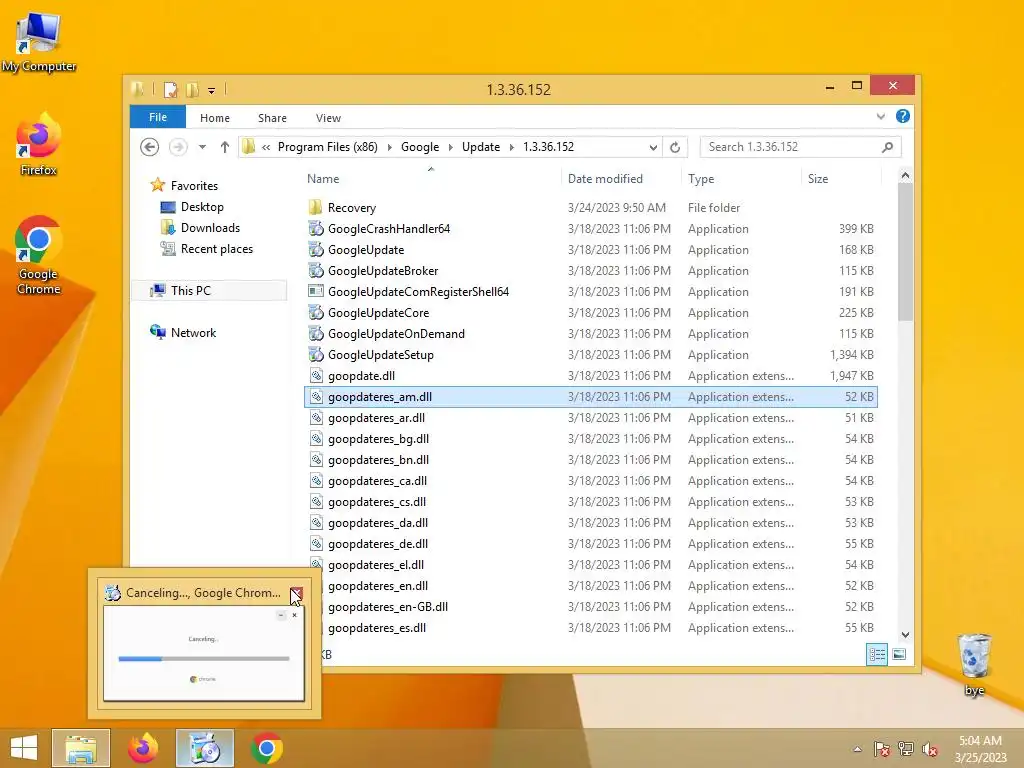Select the bye recycle bin icon
Screen dimensions: 1024x768
[x=974, y=665]
